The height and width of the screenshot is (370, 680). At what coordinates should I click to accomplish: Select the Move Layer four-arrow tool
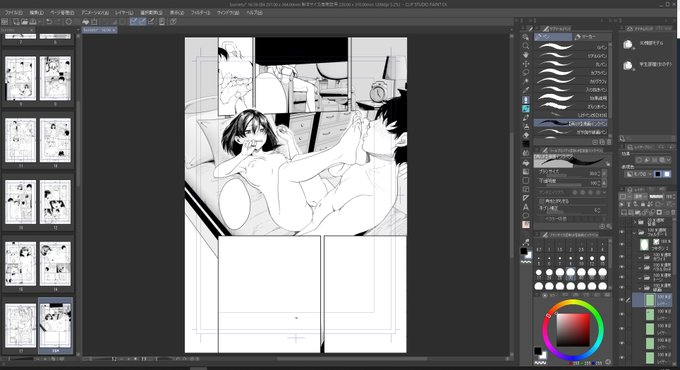(526, 64)
